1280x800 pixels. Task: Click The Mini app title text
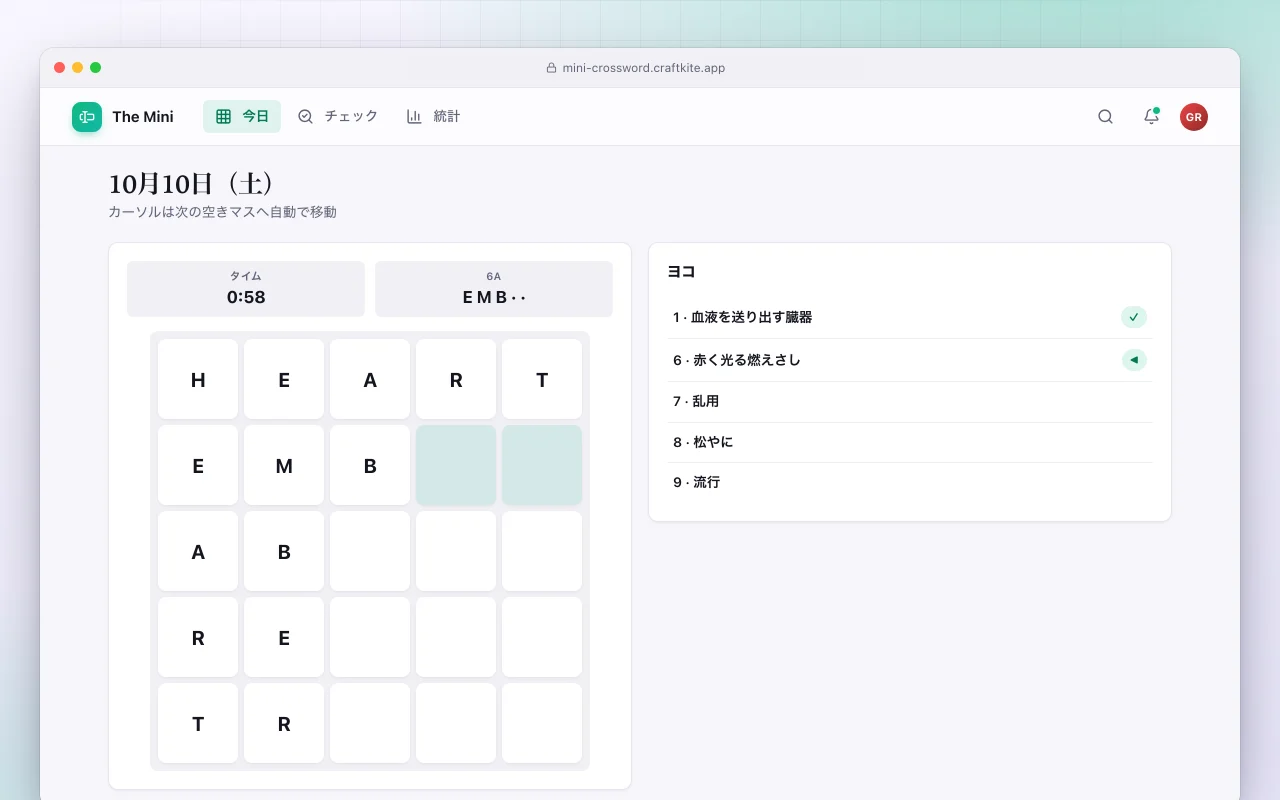pos(143,117)
